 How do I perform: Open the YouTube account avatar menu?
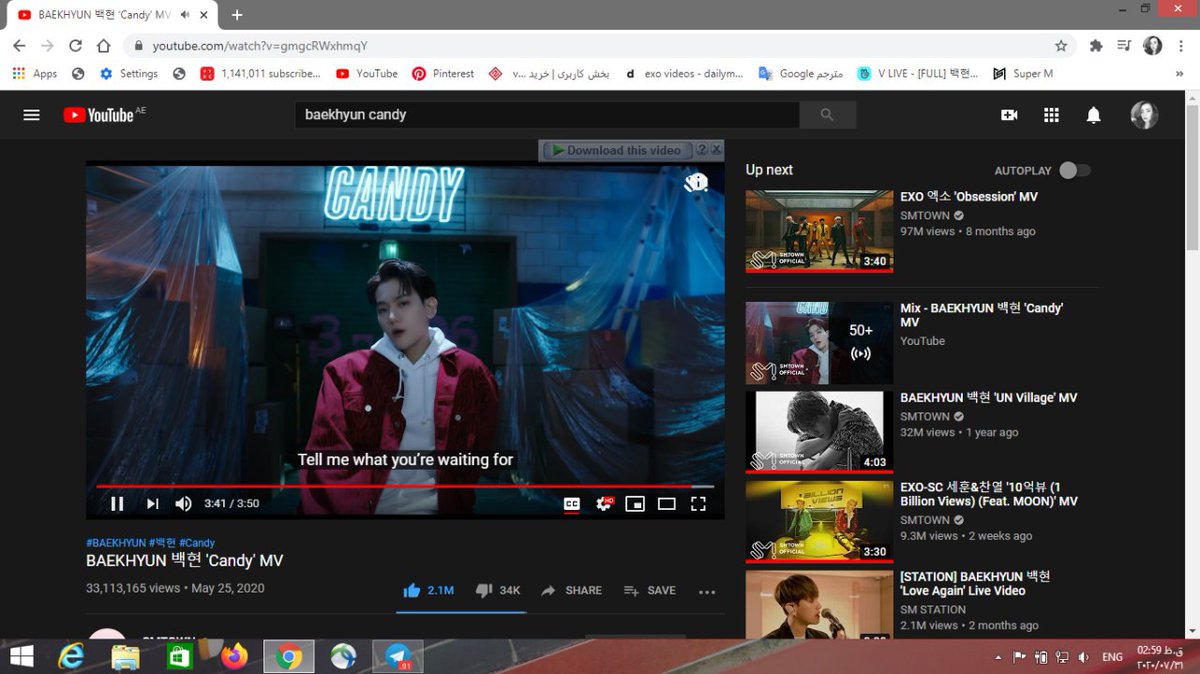pos(1144,115)
